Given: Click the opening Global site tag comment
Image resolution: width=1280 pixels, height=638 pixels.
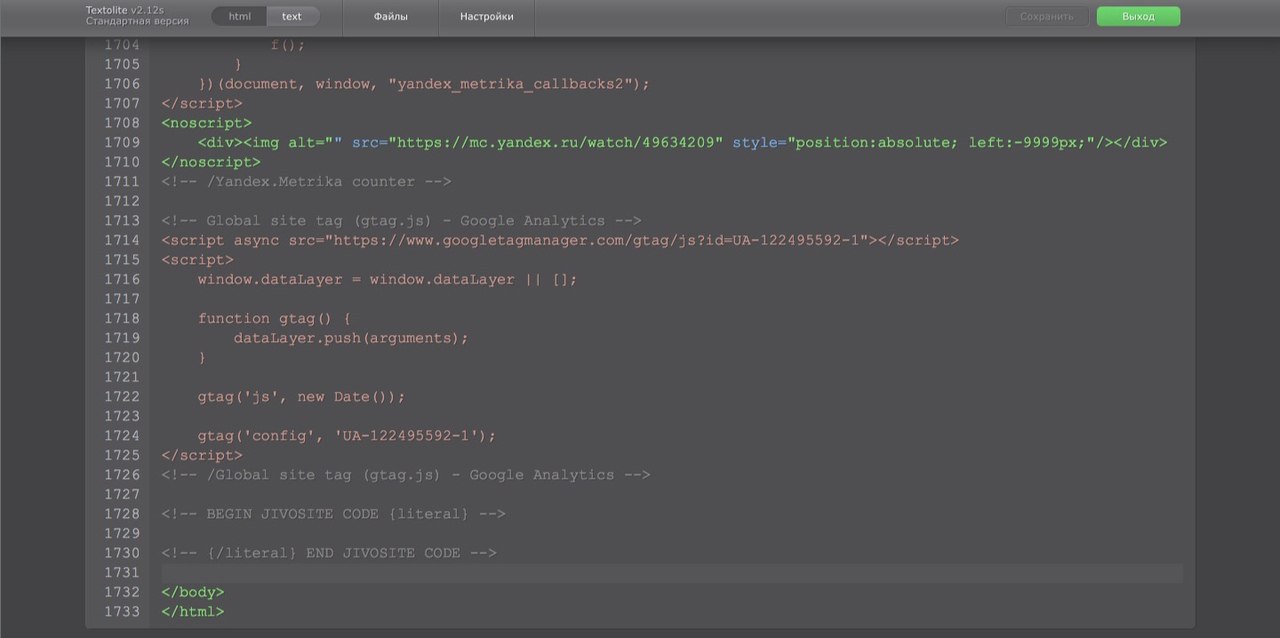Looking at the screenshot, I should pos(401,221).
